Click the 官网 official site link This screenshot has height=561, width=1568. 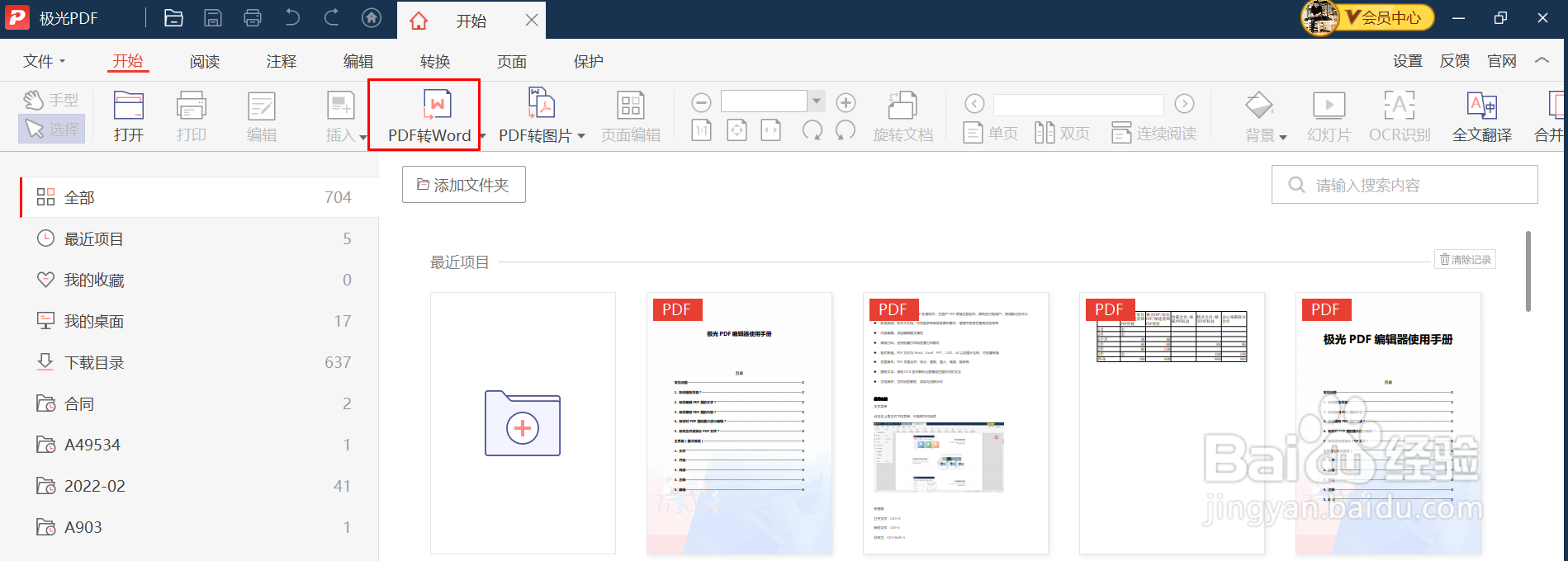tap(1502, 61)
